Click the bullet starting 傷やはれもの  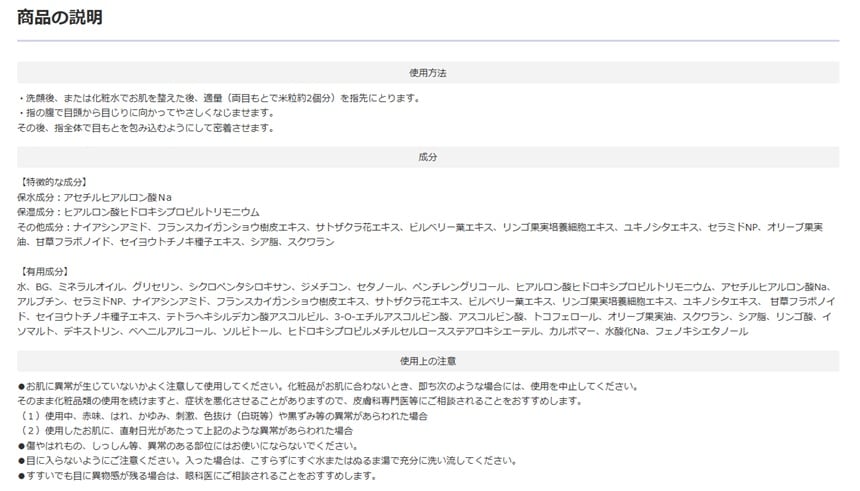tap(186, 446)
